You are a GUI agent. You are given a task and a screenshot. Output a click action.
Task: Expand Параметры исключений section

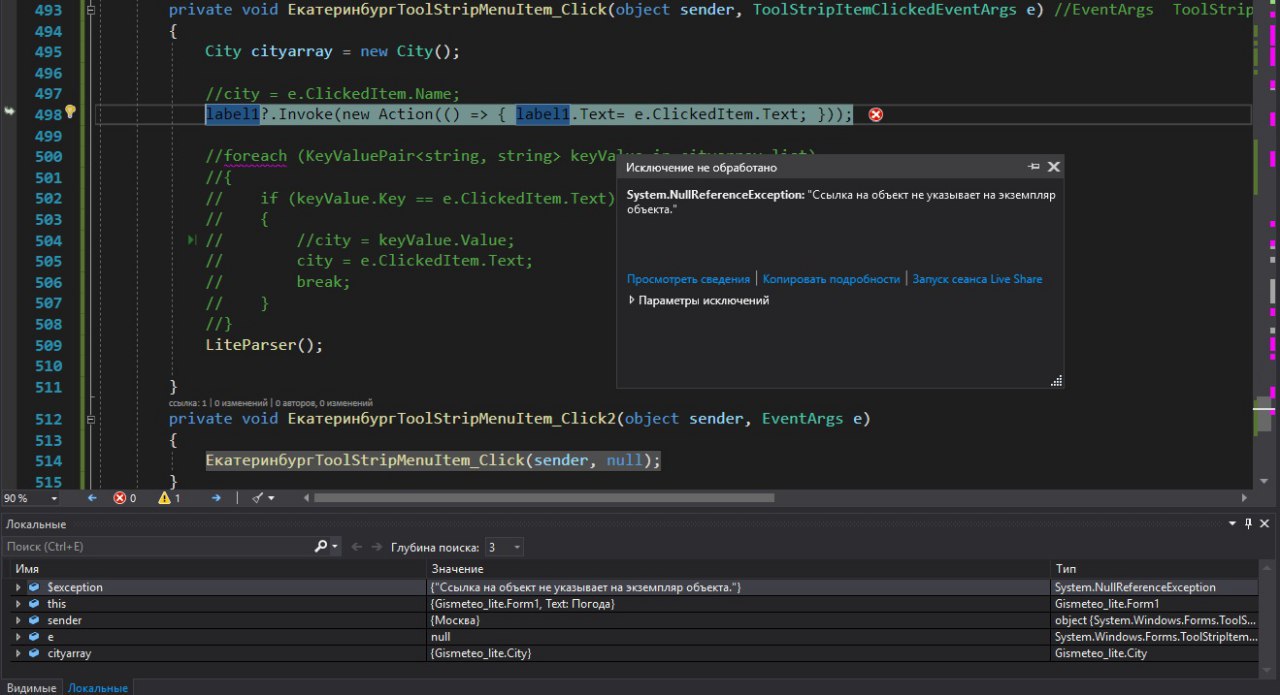(x=632, y=300)
